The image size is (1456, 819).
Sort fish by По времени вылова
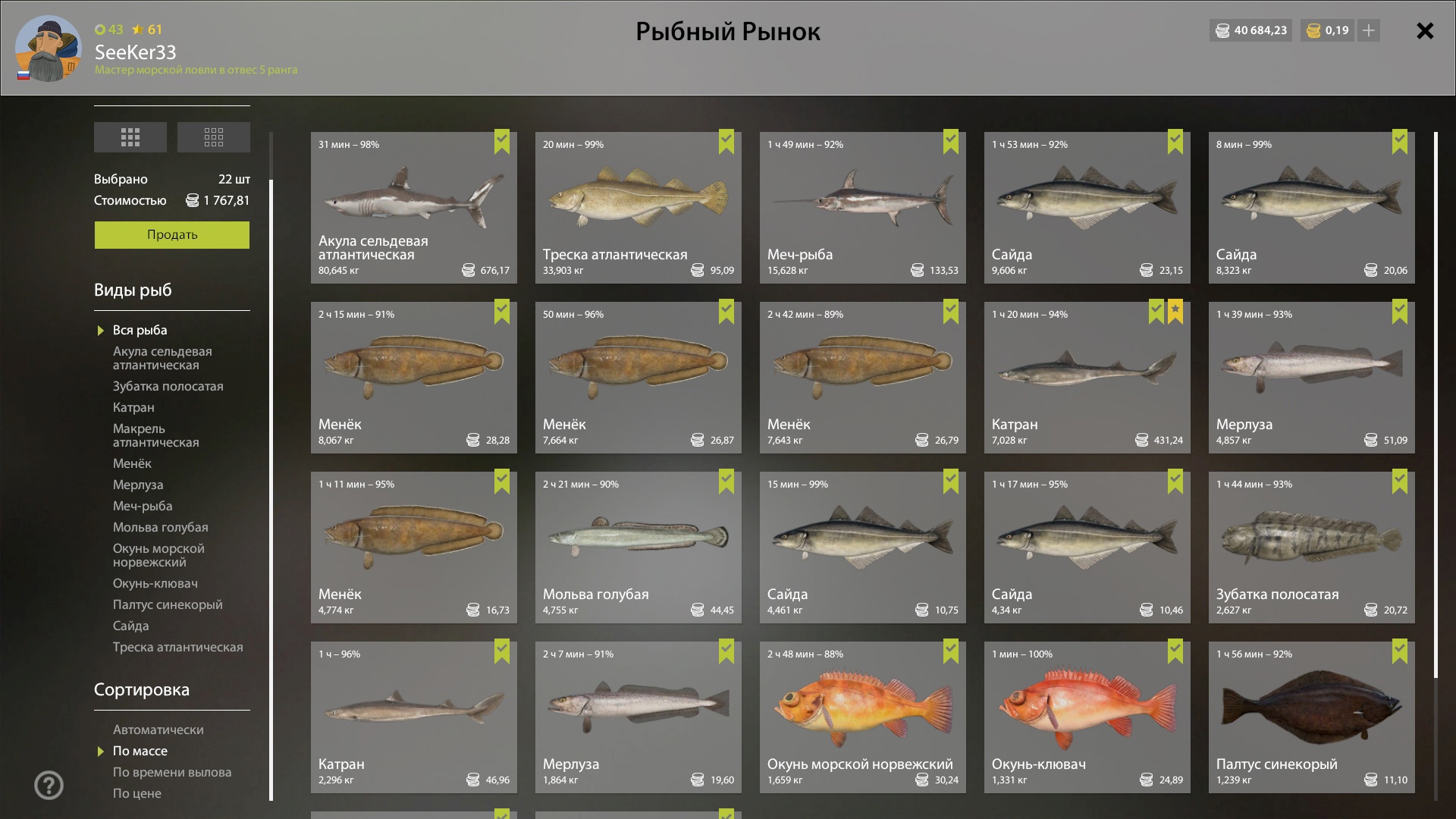pos(172,772)
